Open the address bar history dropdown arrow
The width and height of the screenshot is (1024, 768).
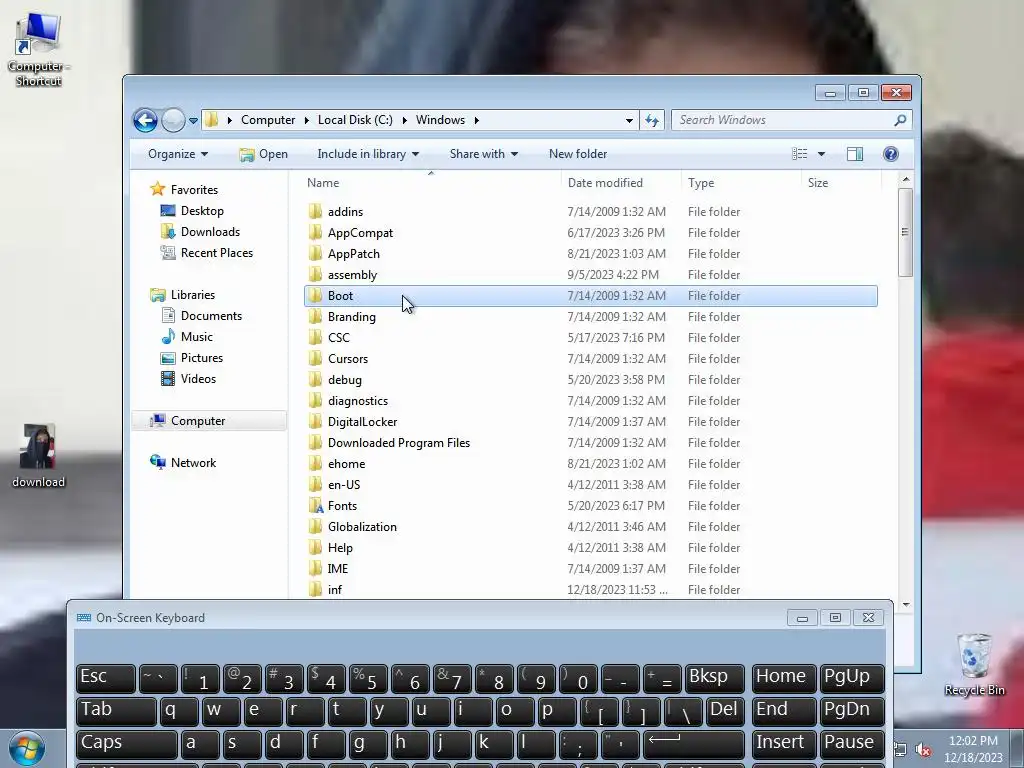coord(629,120)
